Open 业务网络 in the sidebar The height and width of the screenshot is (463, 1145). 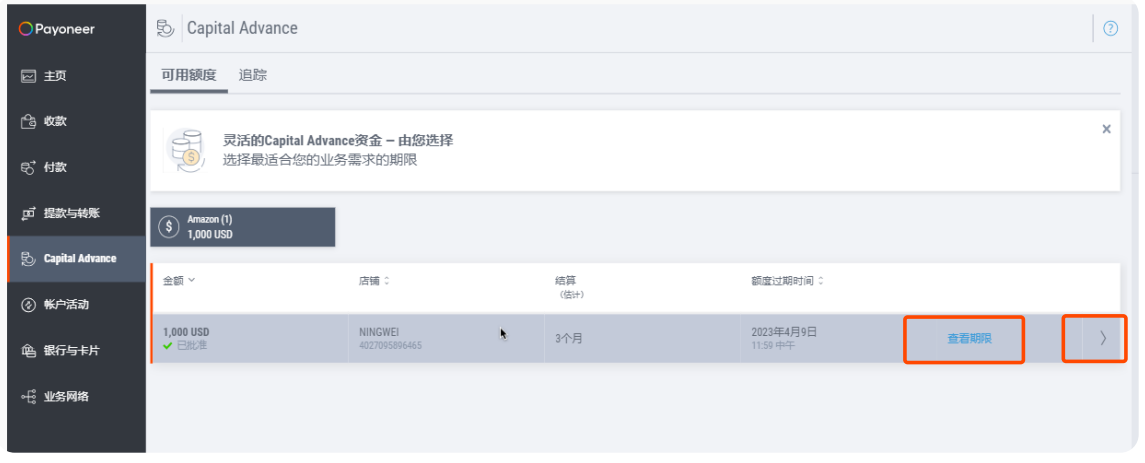[77, 397]
